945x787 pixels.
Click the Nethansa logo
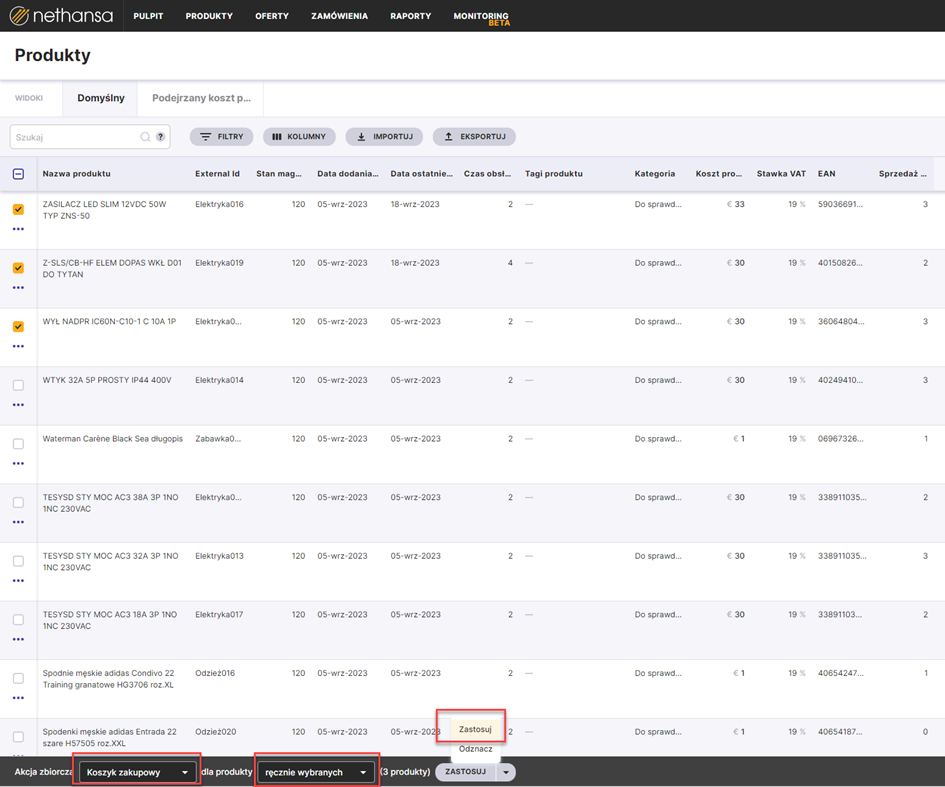[x=61, y=16]
